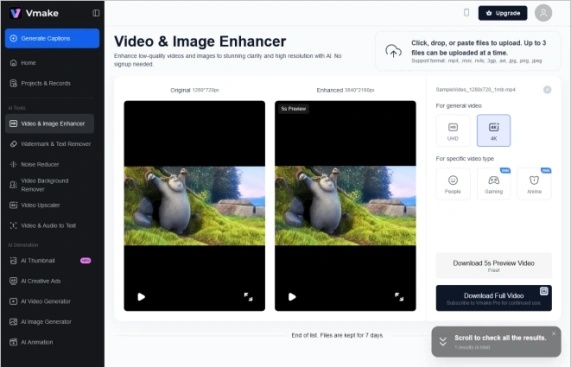The width and height of the screenshot is (571, 367).
Task: Open the Noise Reducer tool
Action: point(49,164)
